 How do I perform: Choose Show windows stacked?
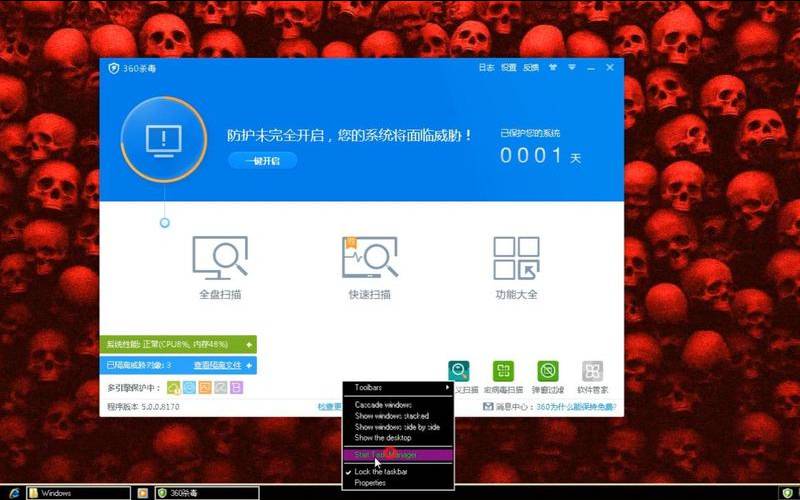pos(398,416)
